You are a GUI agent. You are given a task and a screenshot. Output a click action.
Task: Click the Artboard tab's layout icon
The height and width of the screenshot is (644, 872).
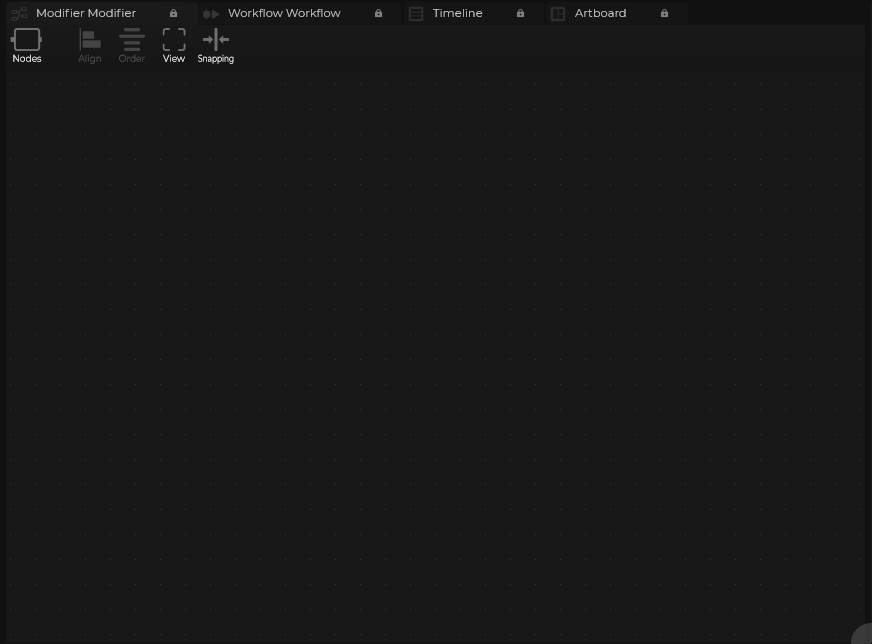coord(558,14)
